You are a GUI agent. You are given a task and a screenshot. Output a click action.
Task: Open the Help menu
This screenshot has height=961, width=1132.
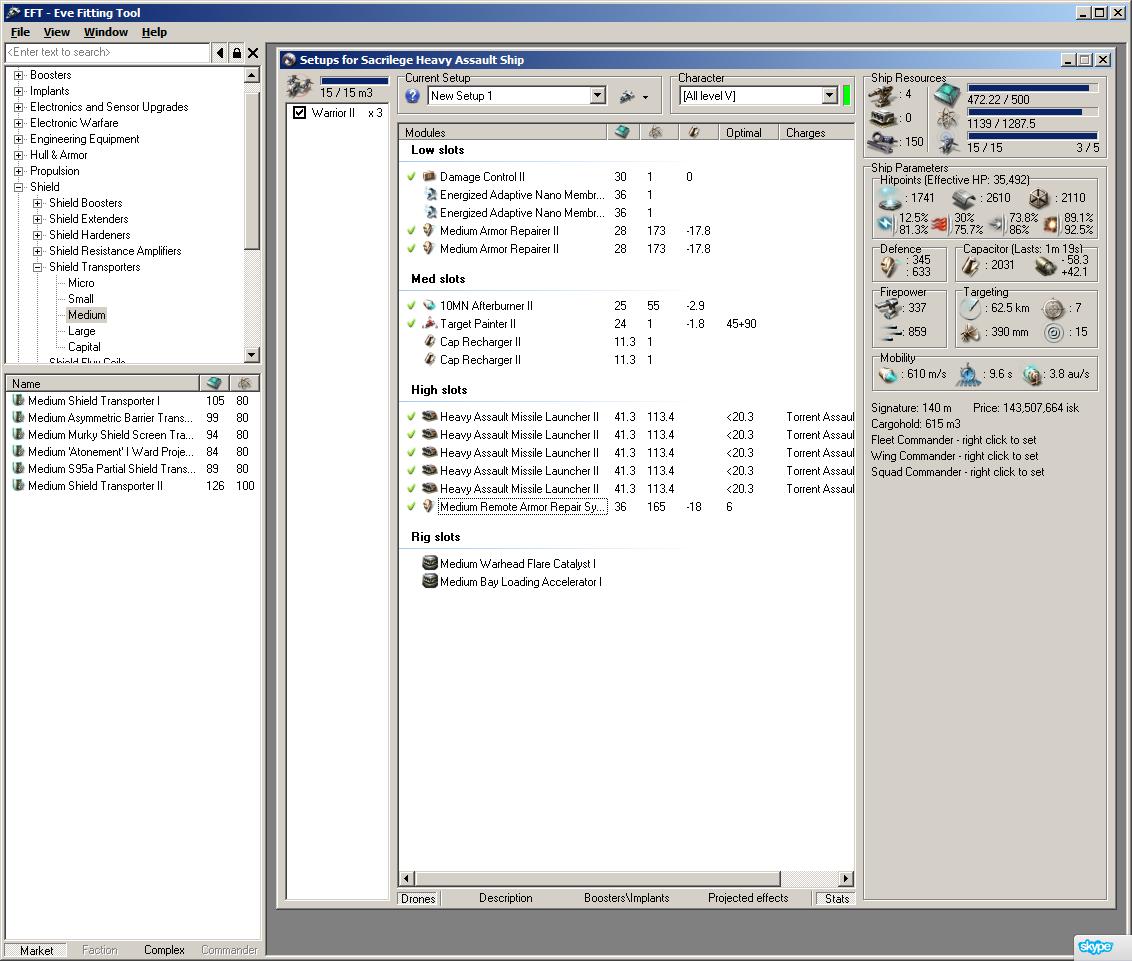coord(154,32)
